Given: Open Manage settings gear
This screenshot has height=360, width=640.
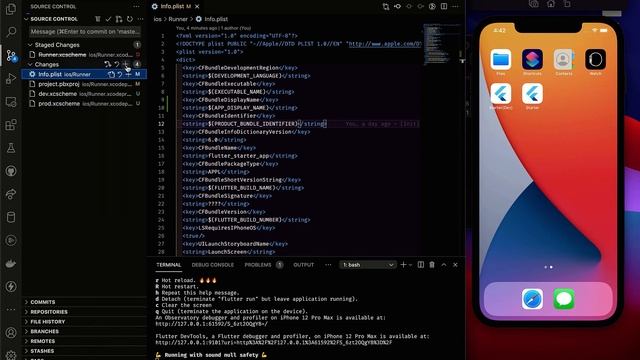Looking at the screenshot, I should point(11,355).
